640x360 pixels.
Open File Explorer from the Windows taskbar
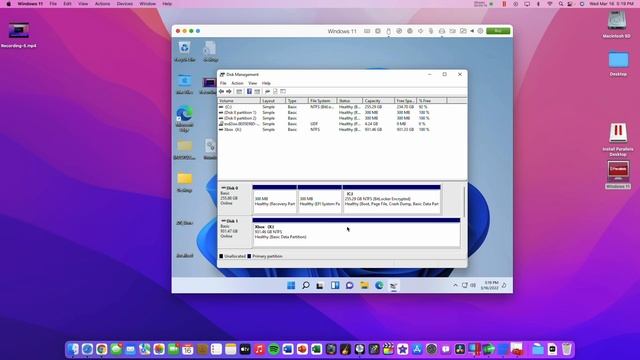[x=364, y=285]
